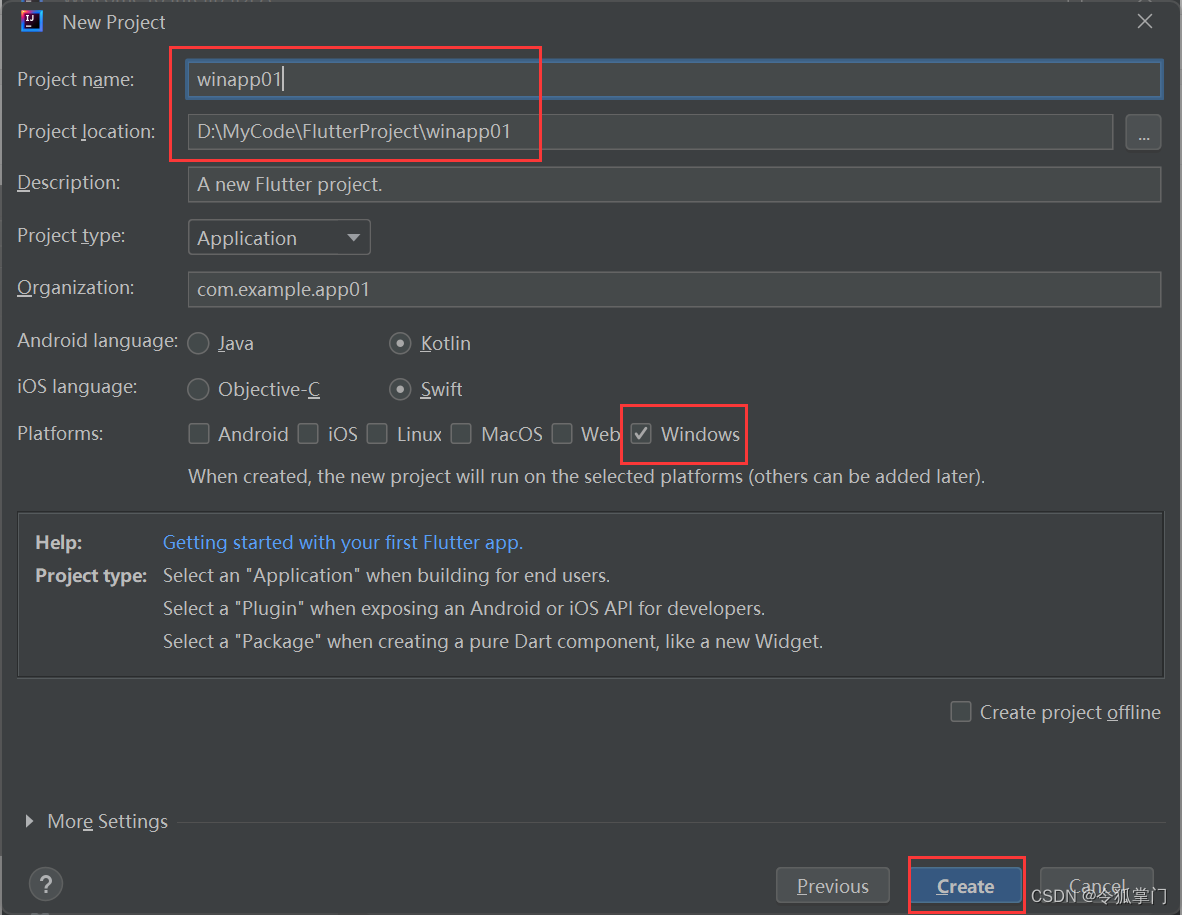Click the iOS language label
The image size is (1182, 915).
77,387
